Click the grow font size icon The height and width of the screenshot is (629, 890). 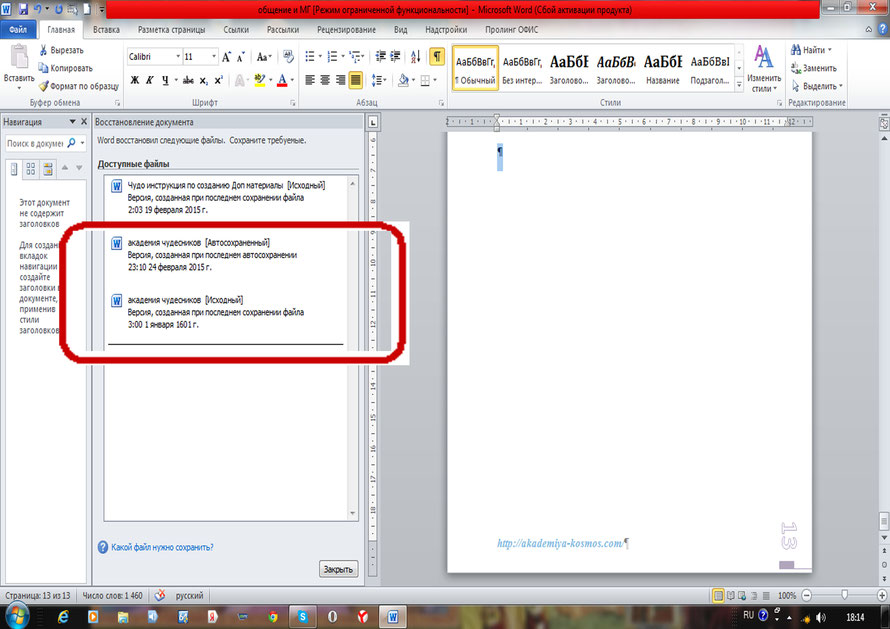click(226, 57)
